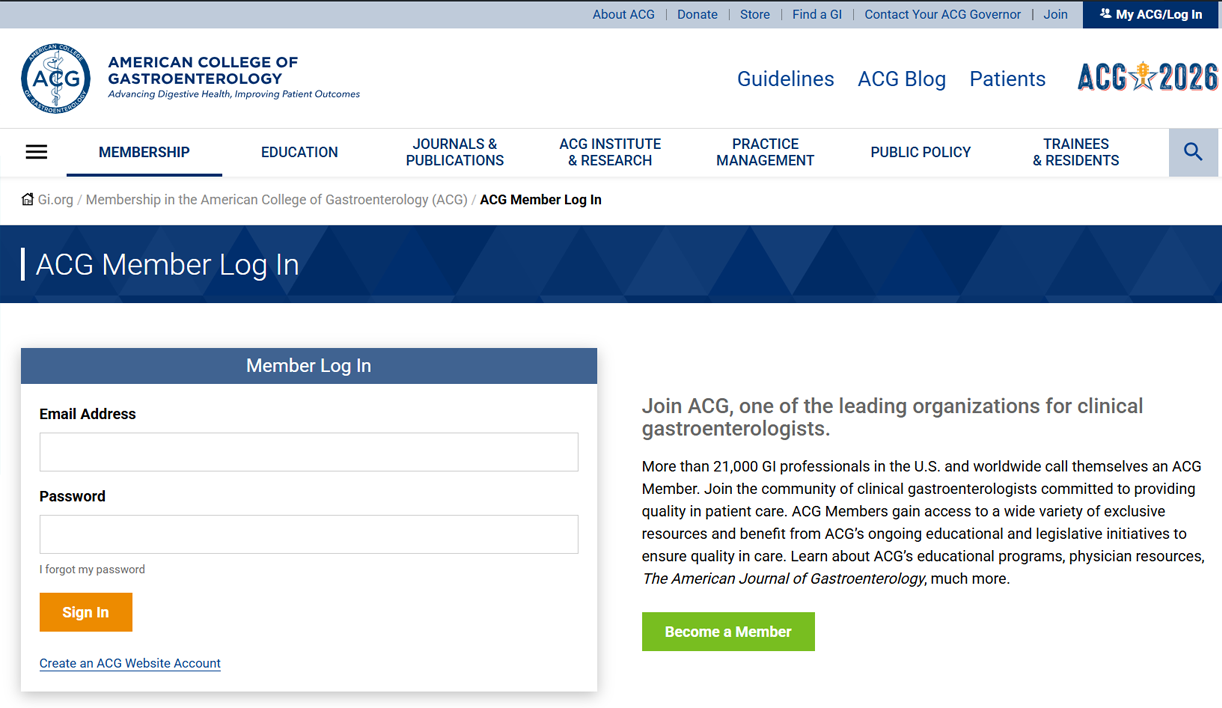Click the Donate link
This screenshot has width=1222, height=708.
click(x=697, y=14)
